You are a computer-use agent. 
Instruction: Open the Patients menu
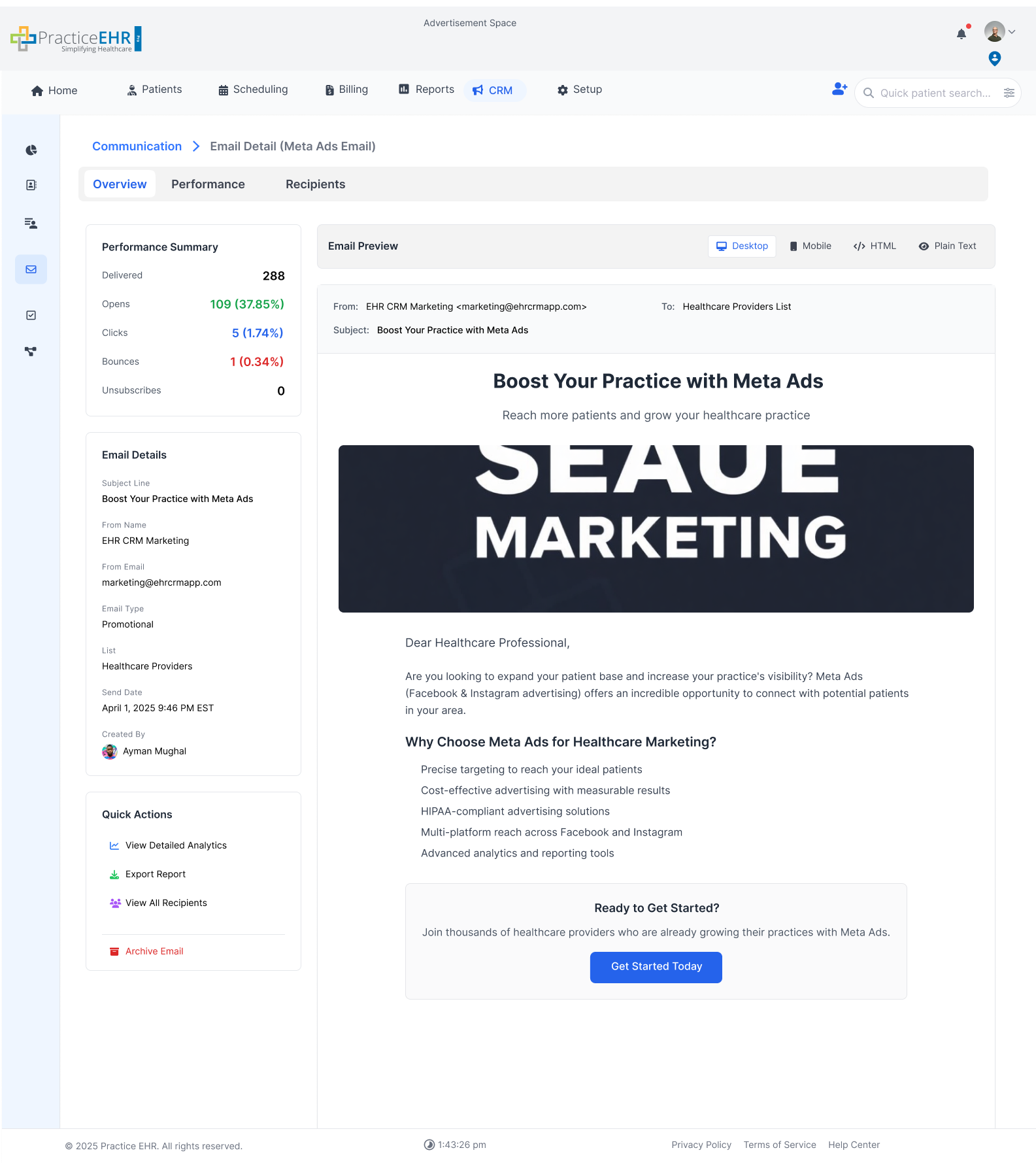point(154,90)
